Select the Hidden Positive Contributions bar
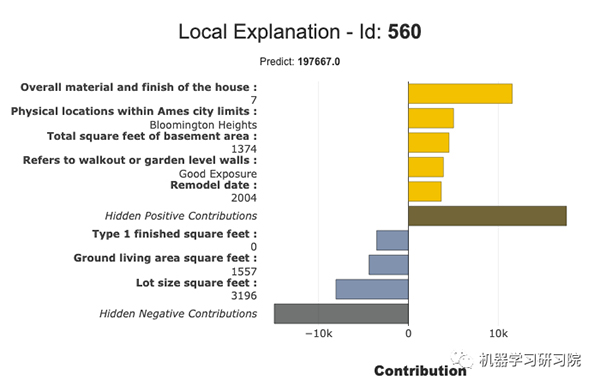This screenshot has width=600, height=386. click(488, 216)
